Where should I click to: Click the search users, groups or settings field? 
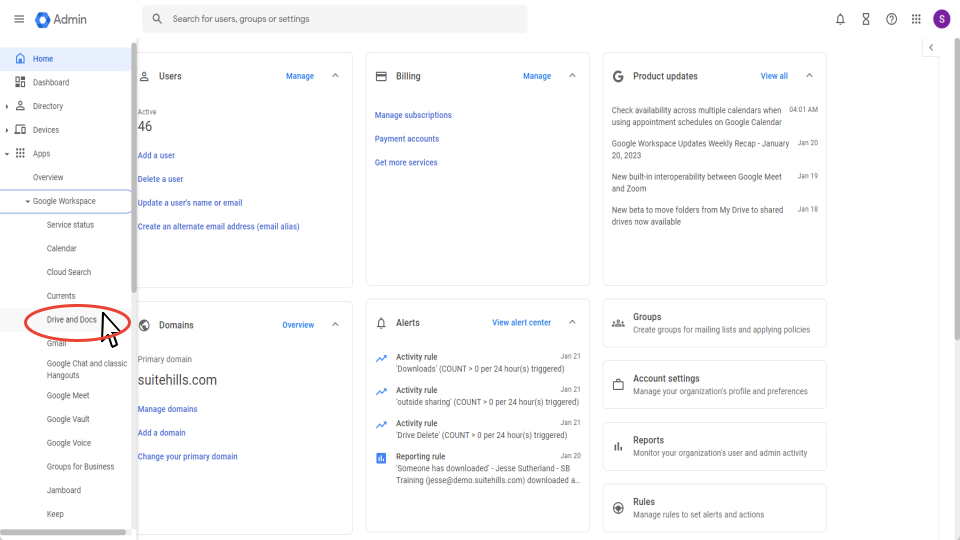(x=334, y=19)
